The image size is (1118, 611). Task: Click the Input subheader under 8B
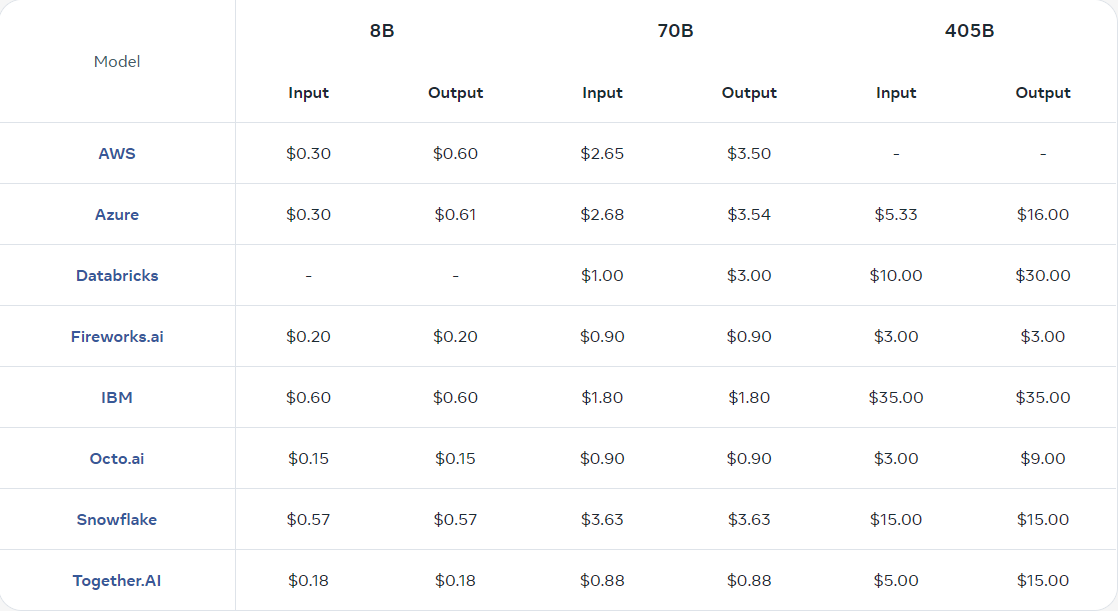pyautogui.click(x=308, y=93)
